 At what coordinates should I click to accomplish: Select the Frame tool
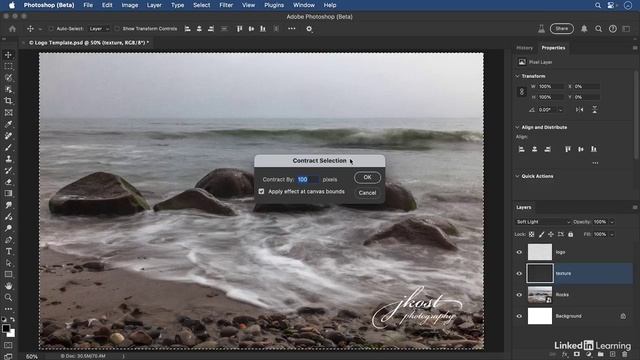(8, 113)
